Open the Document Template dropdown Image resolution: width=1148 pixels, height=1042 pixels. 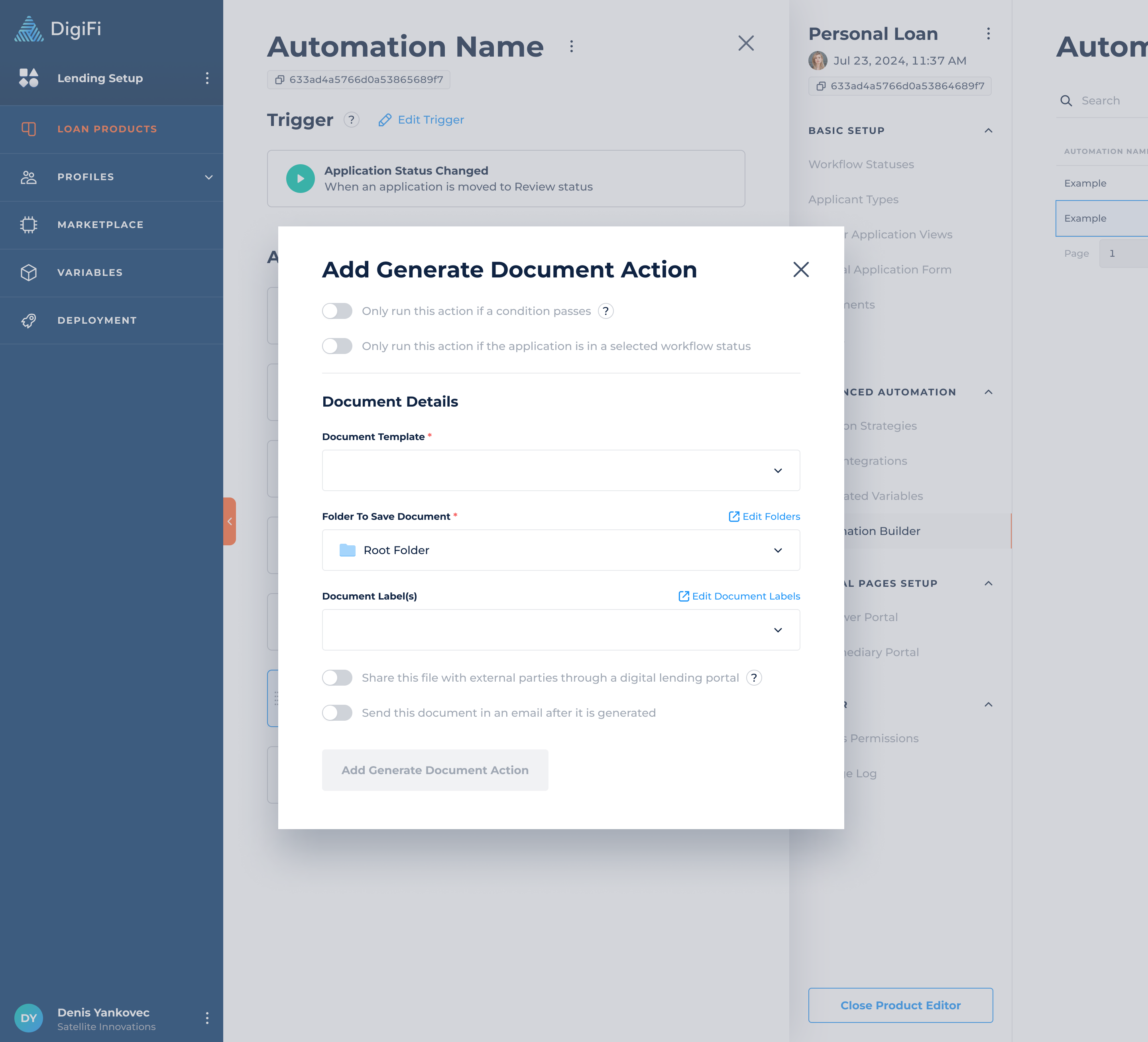click(560, 470)
